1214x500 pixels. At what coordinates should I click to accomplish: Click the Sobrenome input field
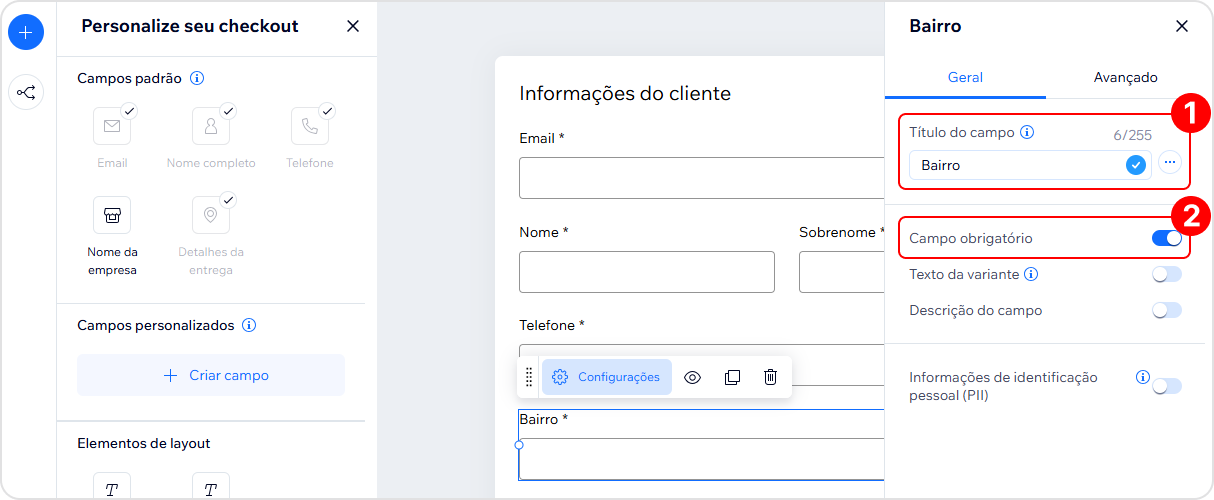(x=841, y=272)
